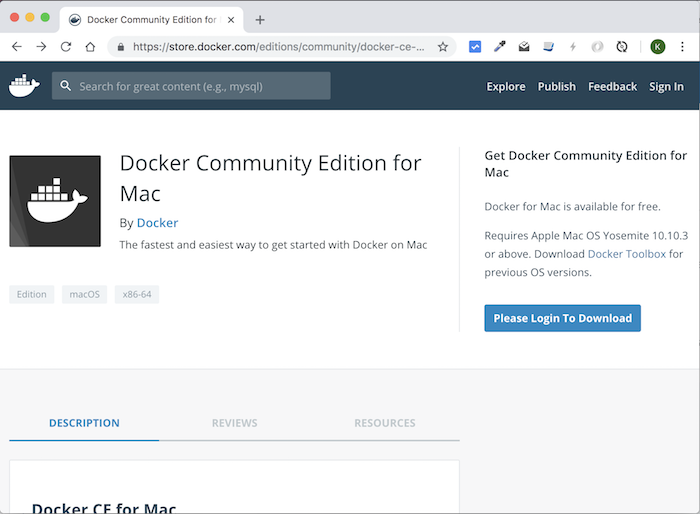Click the lock icon in address bar
700x514 pixels.
(121, 47)
